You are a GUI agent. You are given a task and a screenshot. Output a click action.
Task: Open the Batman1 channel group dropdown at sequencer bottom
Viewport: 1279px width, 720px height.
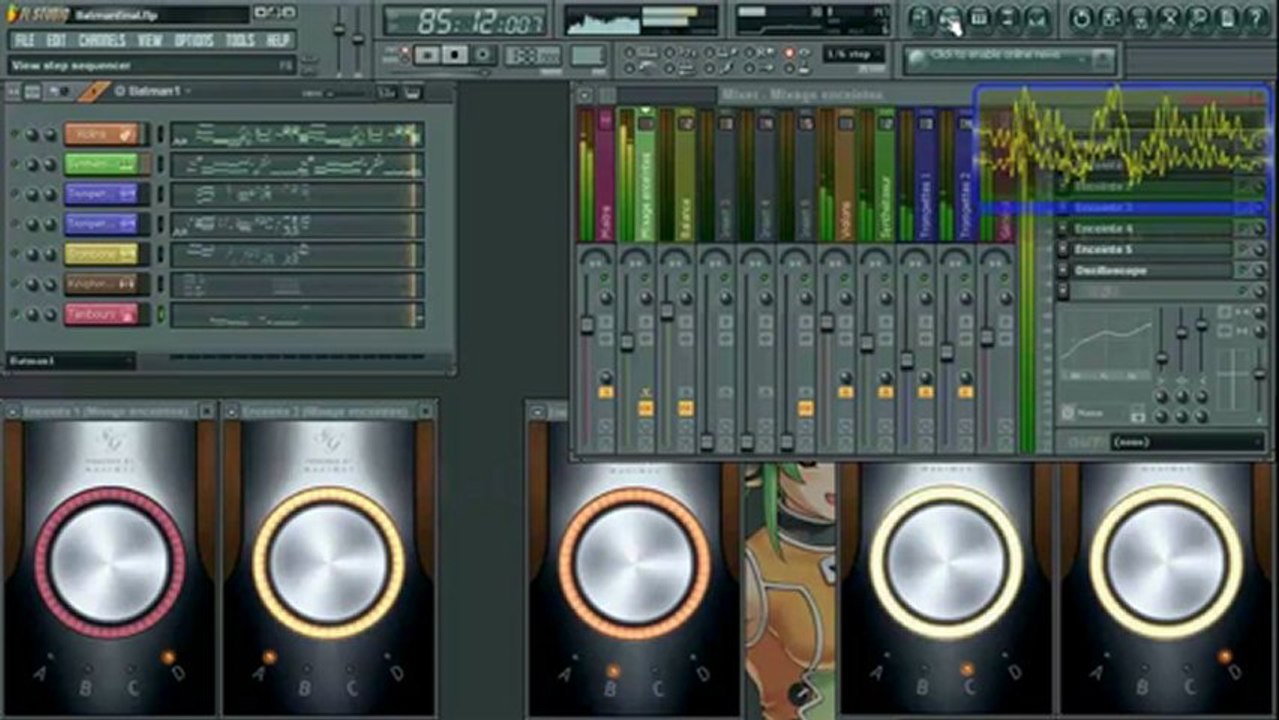pyautogui.click(x=70, y=360)
